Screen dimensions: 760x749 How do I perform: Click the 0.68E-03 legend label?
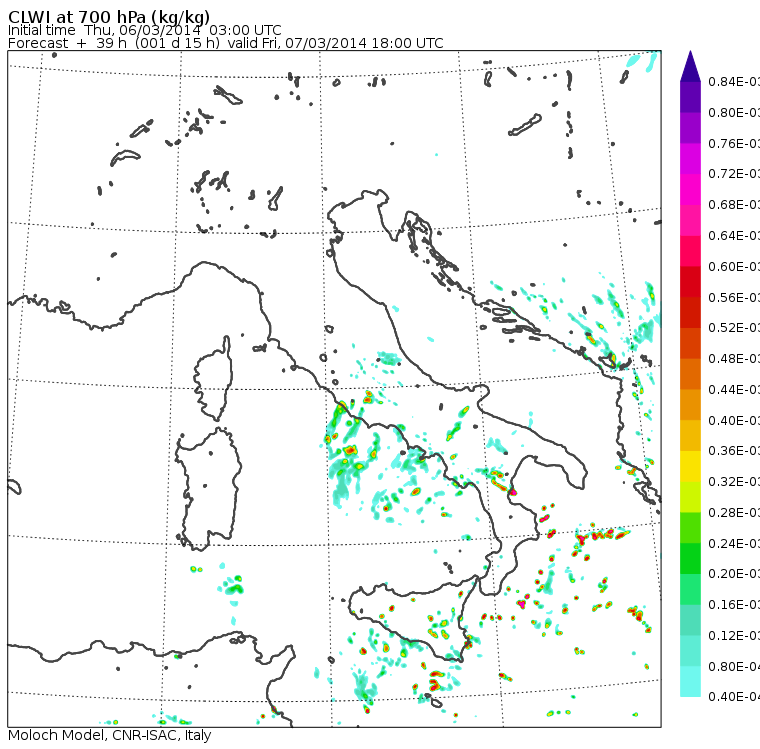[734, 205]
